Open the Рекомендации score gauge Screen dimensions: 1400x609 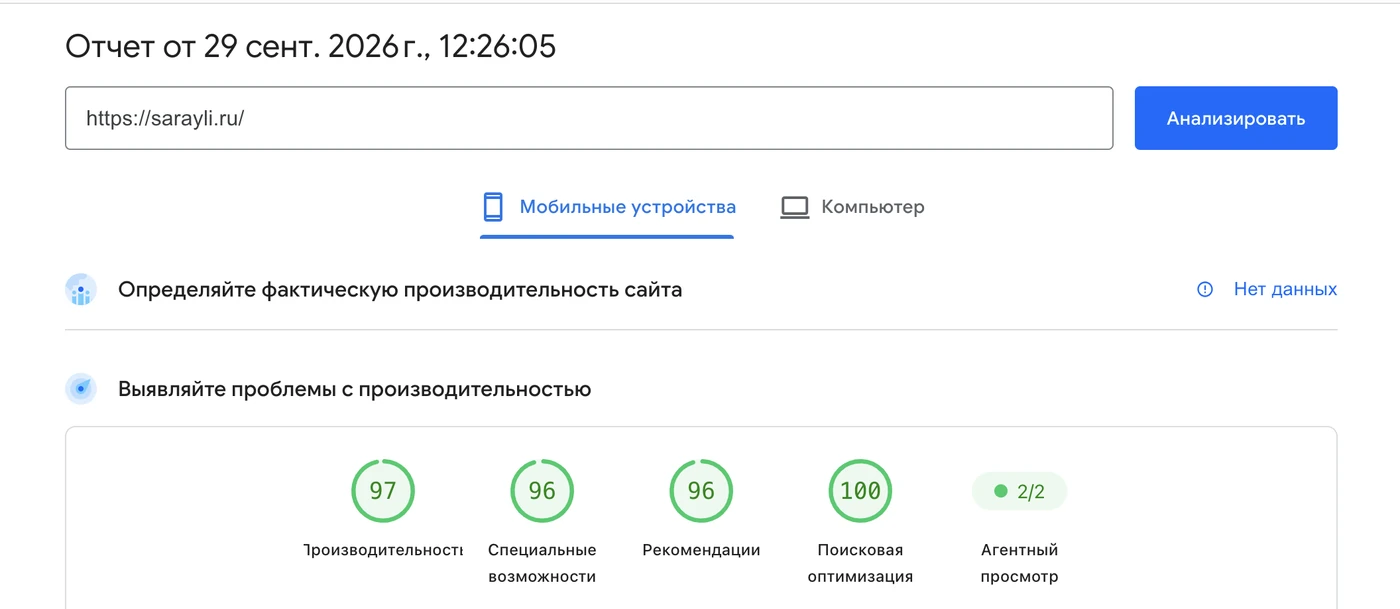[x=701, y=491]
